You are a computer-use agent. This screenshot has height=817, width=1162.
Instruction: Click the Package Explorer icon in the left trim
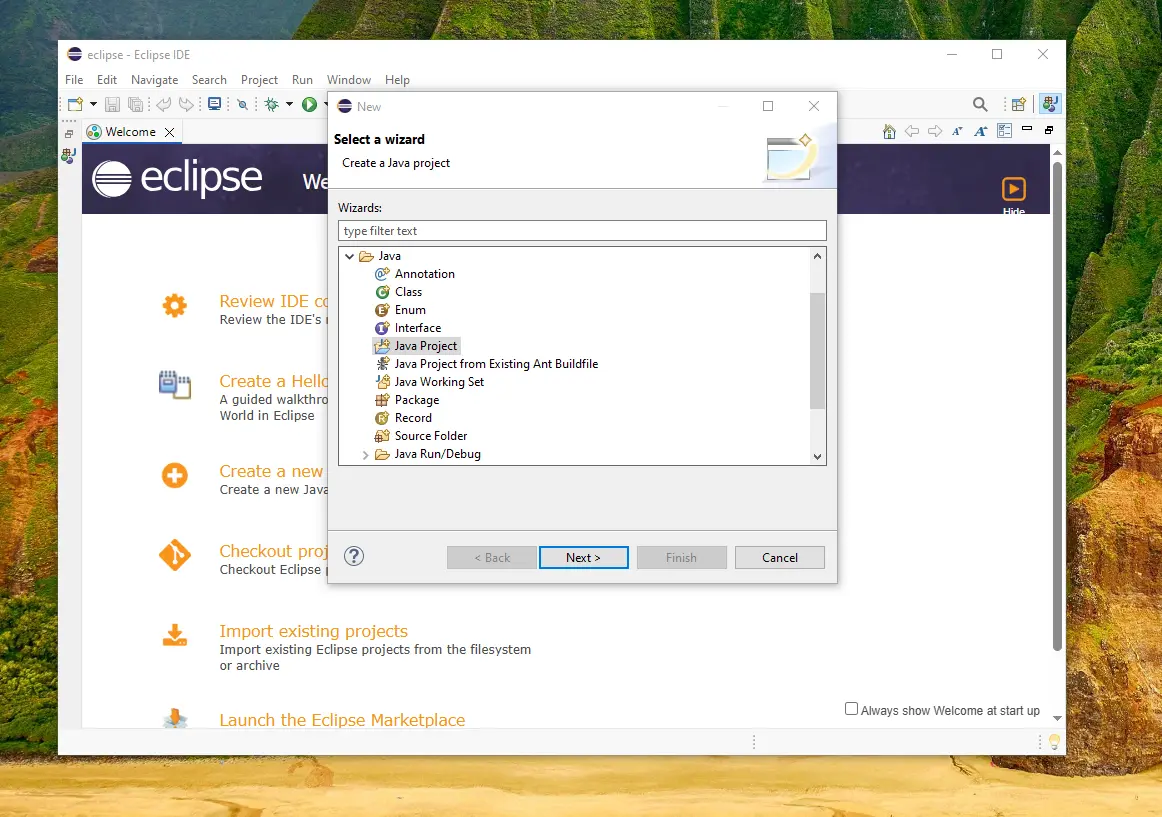(x=68, y=156)
